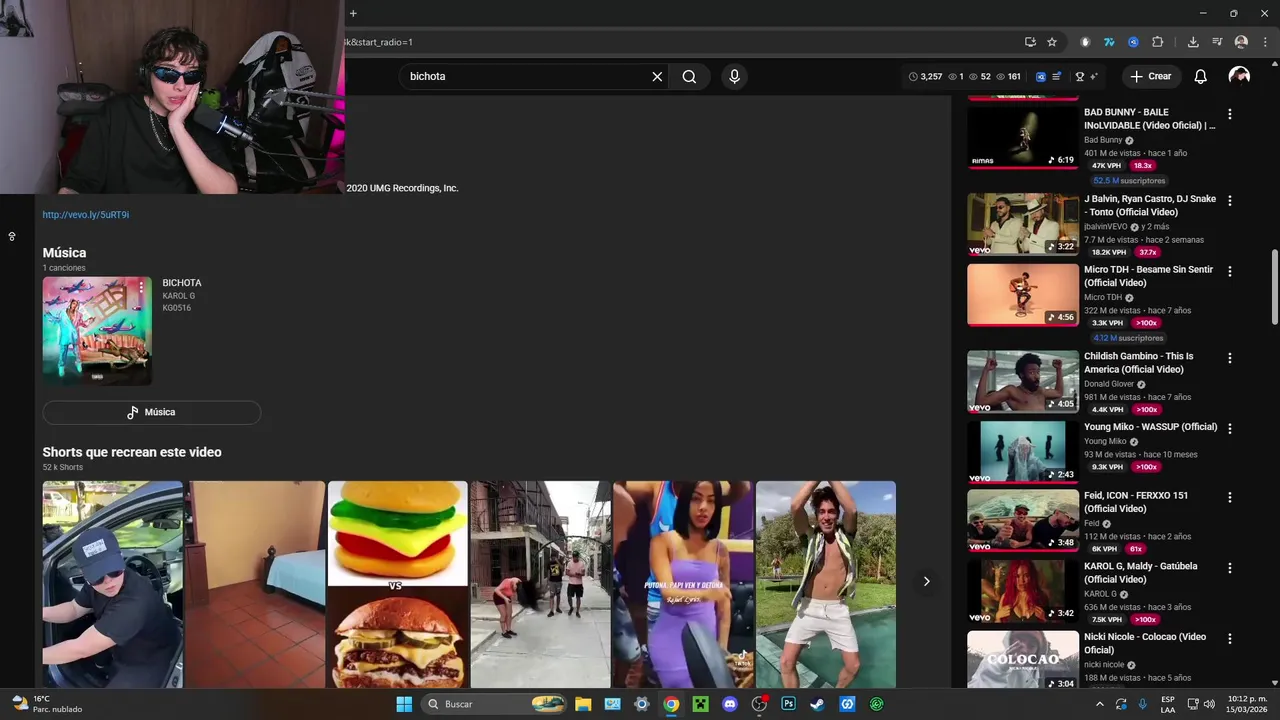Click the blue extension icon in stats bar
The width and height of the screenshot is (1280, 720).
1041,76
